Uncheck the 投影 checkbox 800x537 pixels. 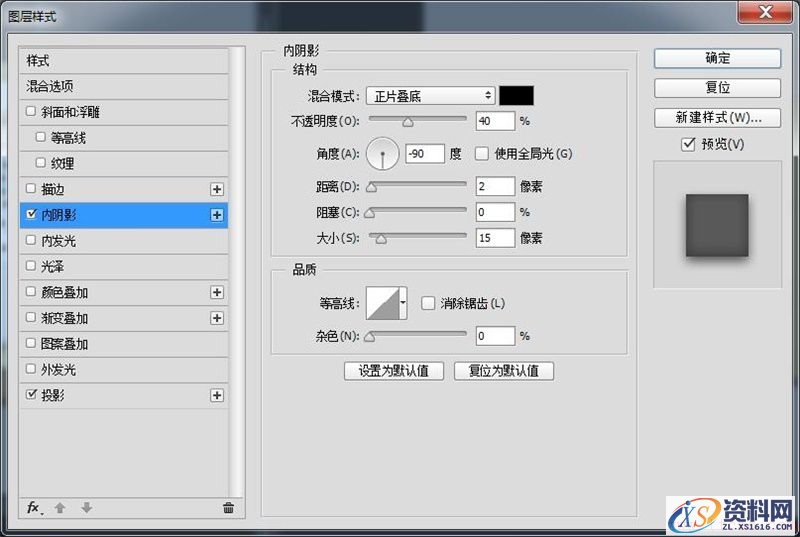point(32,394)
